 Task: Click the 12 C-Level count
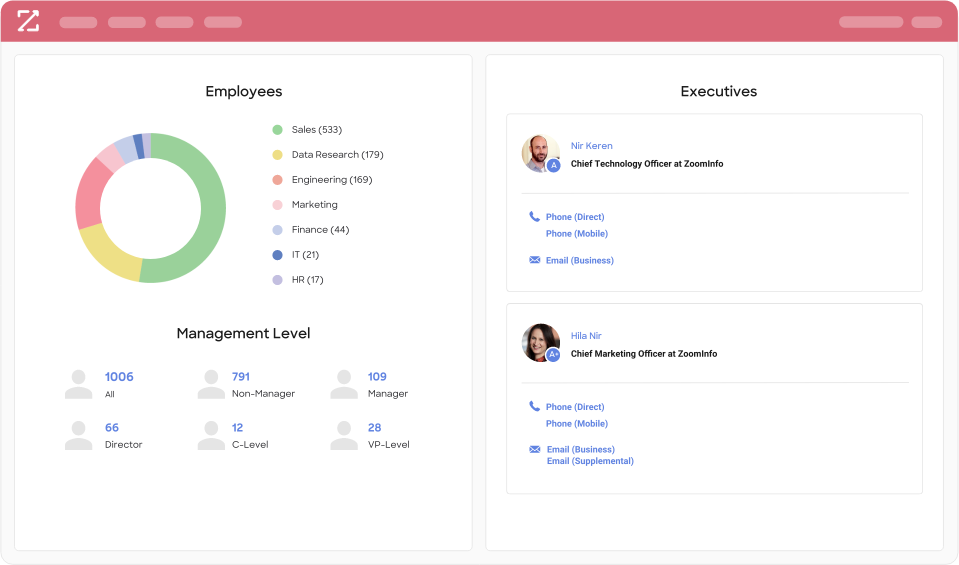pos(237,427)
